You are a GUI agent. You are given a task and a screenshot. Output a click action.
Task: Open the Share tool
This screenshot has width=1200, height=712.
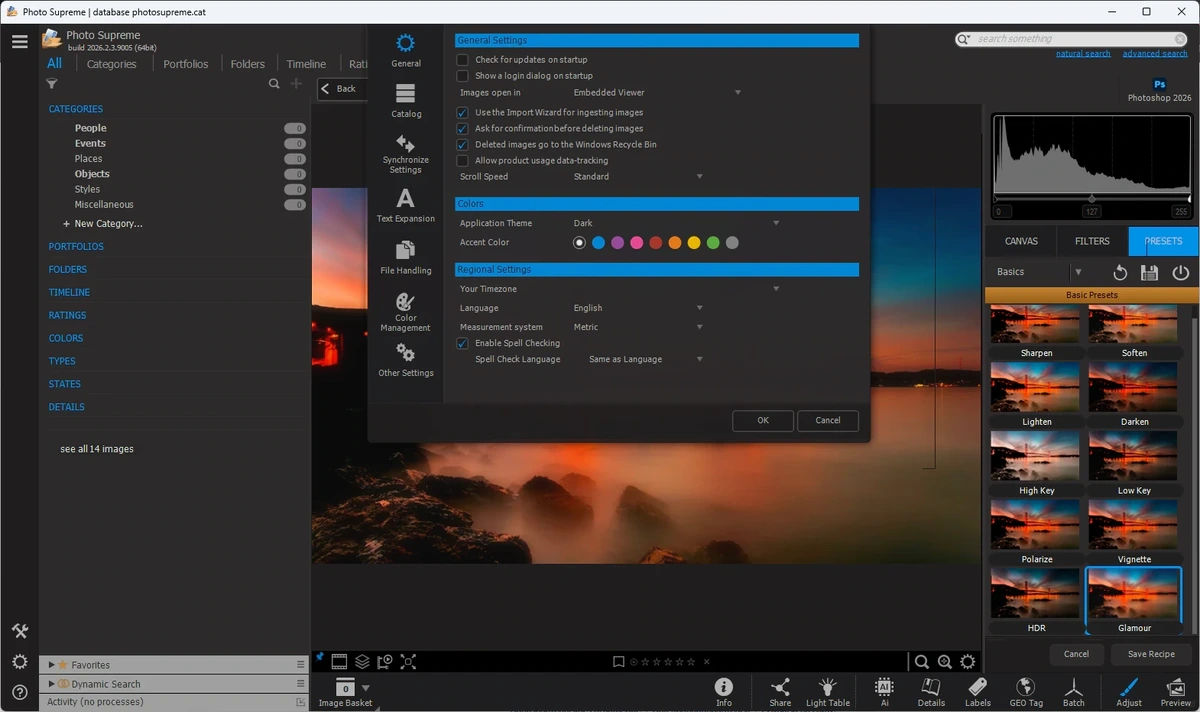(780, 692)
